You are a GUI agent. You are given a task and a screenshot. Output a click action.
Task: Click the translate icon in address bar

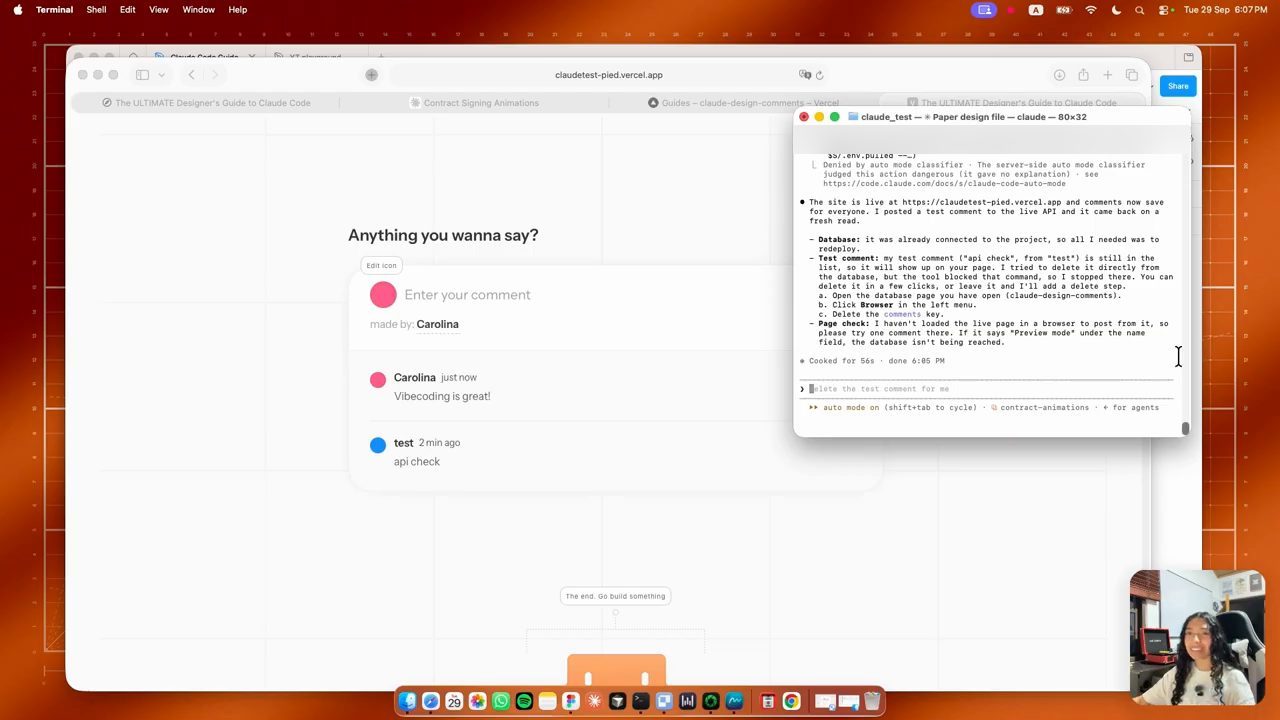point(805,75)
